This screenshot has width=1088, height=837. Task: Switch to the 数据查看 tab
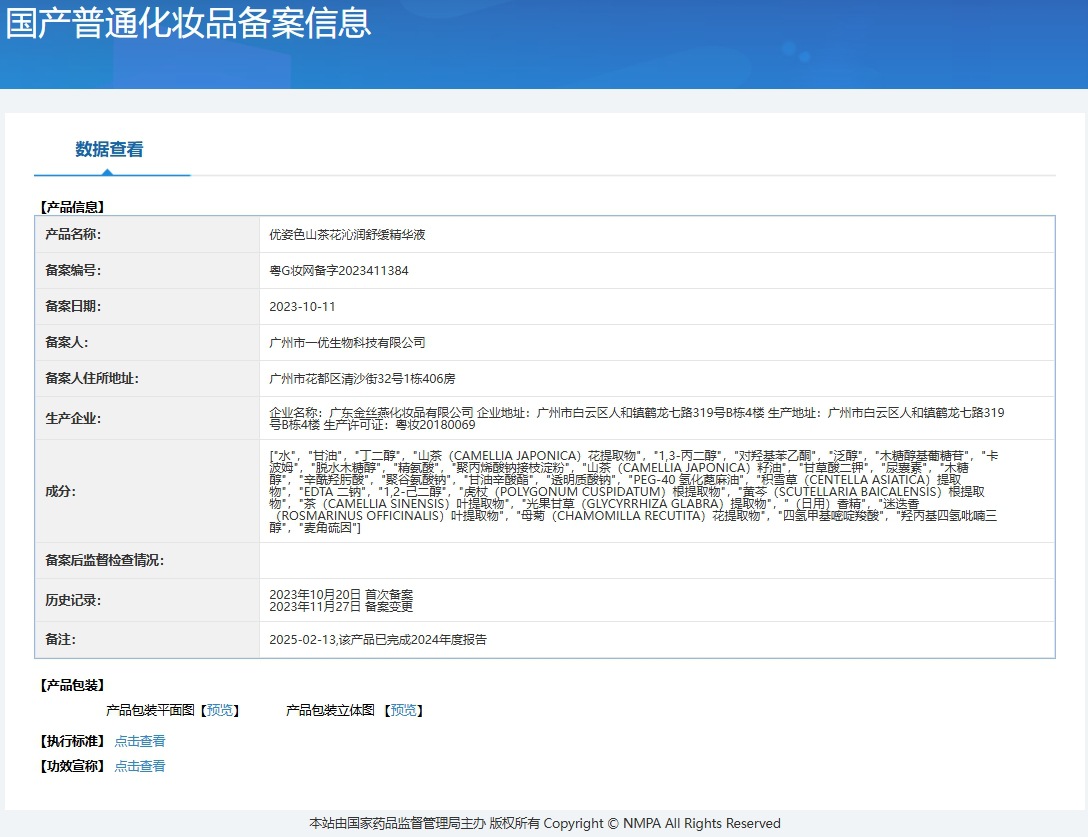[109, 150]
